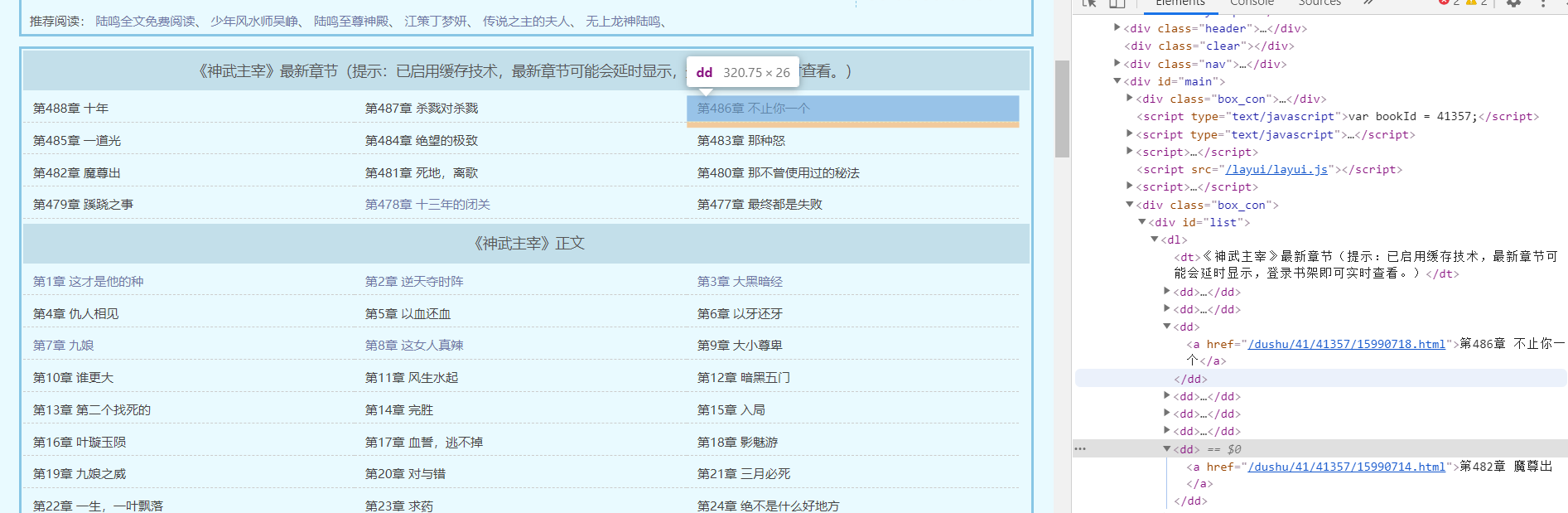Expand the collapsed text/javascript script node
Image resolution: width=1568 pixels, height=513 pixels.
[1130, 134]
